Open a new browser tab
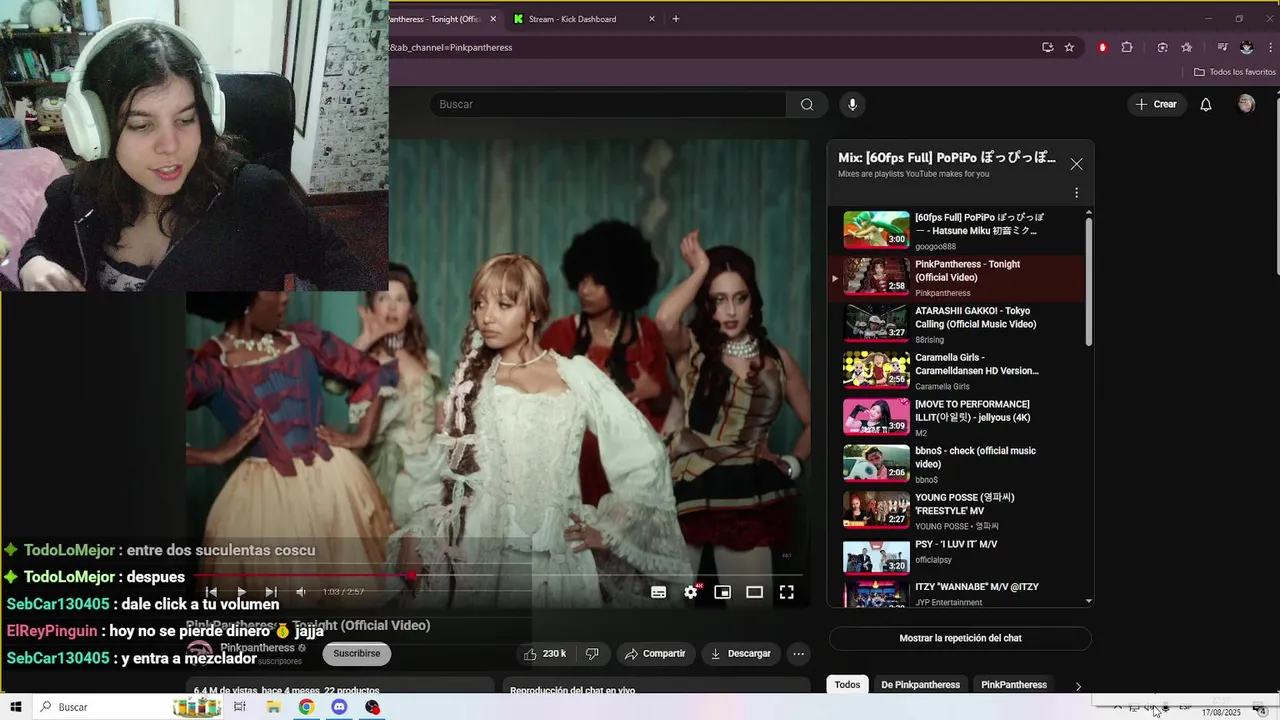This screenshot has width=1280, height=720. point(676,19)
